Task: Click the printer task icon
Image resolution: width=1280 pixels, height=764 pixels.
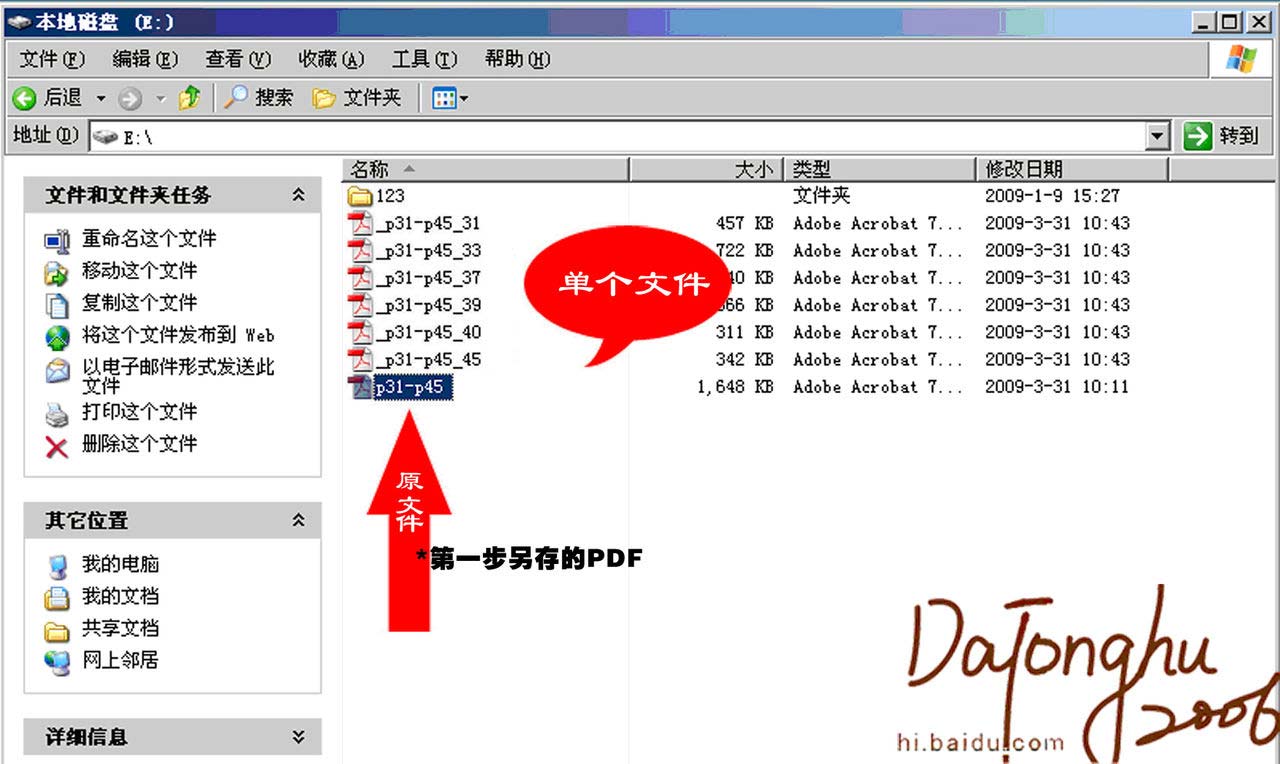Action: (x=57, y=414)
